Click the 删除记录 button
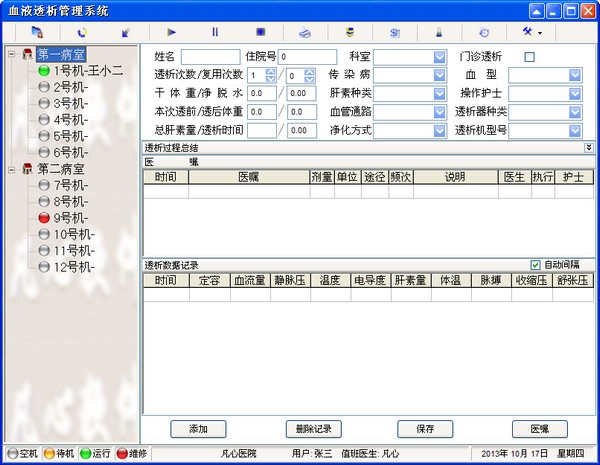This screenshot has height=465, width=600. point(313,429)
